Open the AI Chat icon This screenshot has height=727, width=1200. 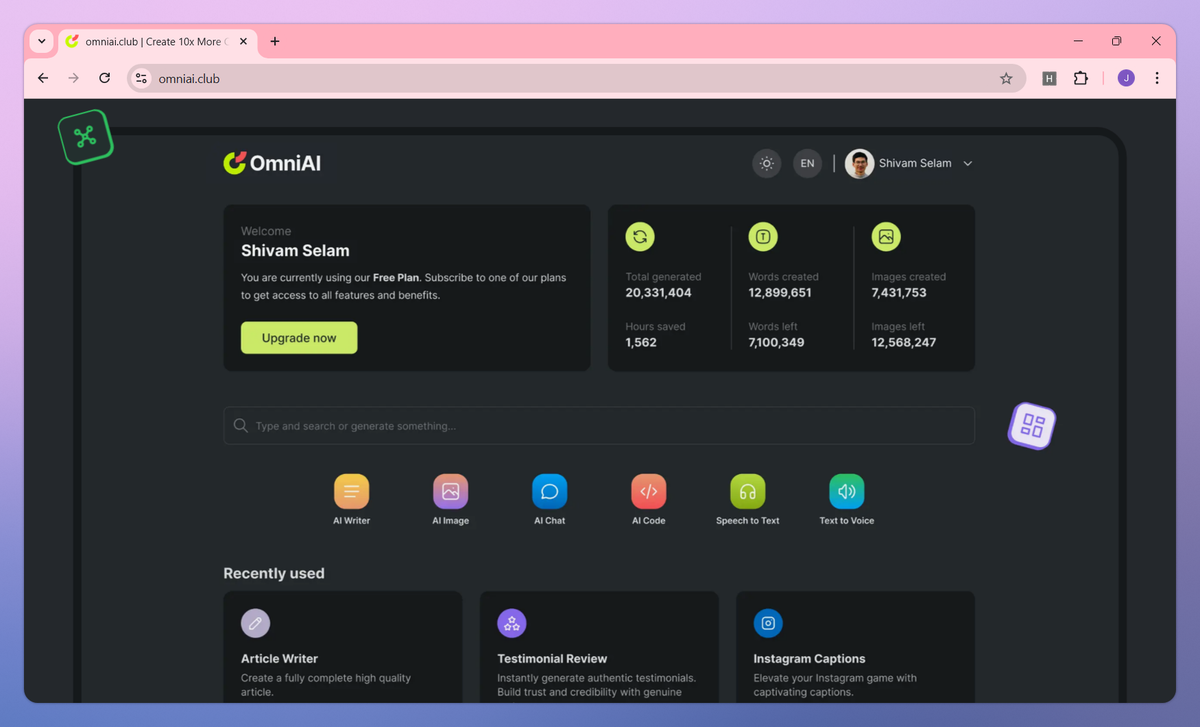point(549,491)
